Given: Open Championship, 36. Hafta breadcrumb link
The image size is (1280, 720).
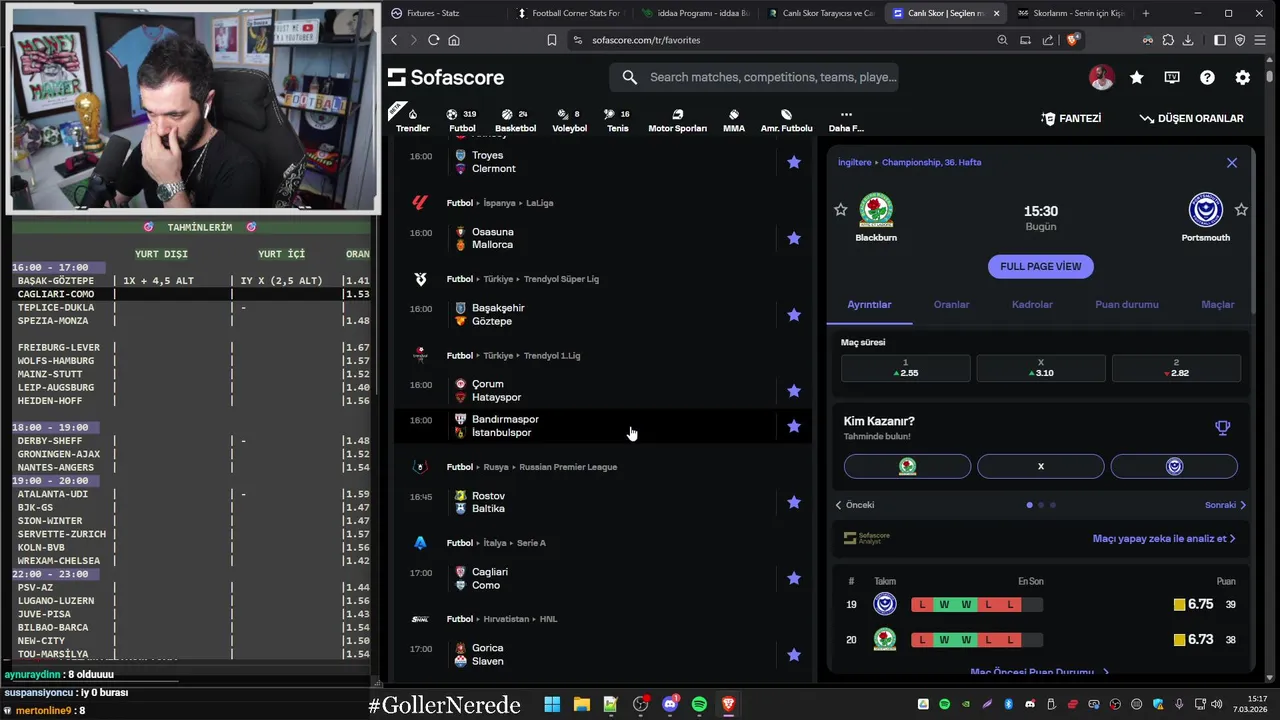Looking at the screenshot, I should point(931,162).
